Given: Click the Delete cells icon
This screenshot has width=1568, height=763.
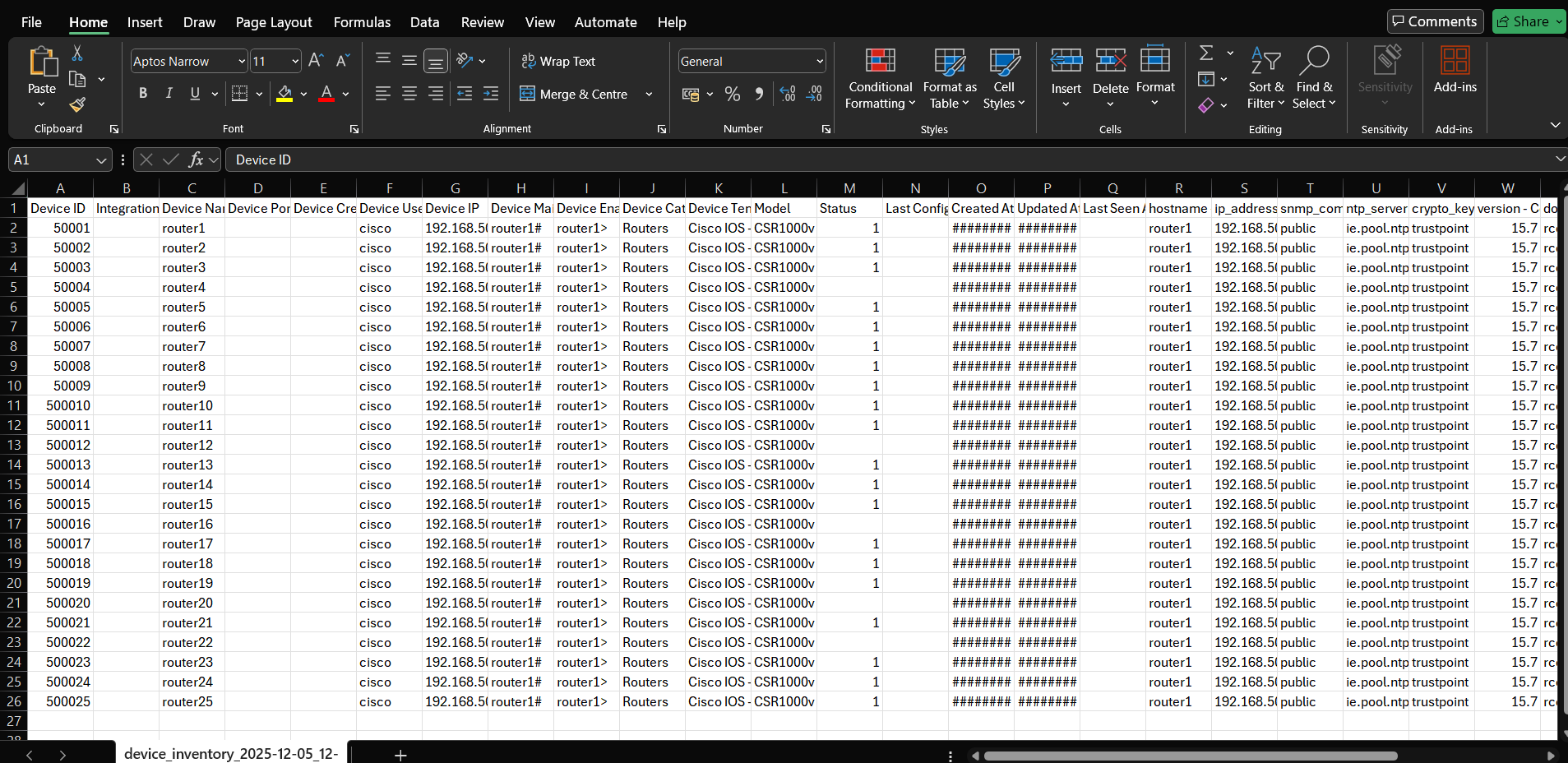Looking at the screenshot, I should [x=1111, y=61].
